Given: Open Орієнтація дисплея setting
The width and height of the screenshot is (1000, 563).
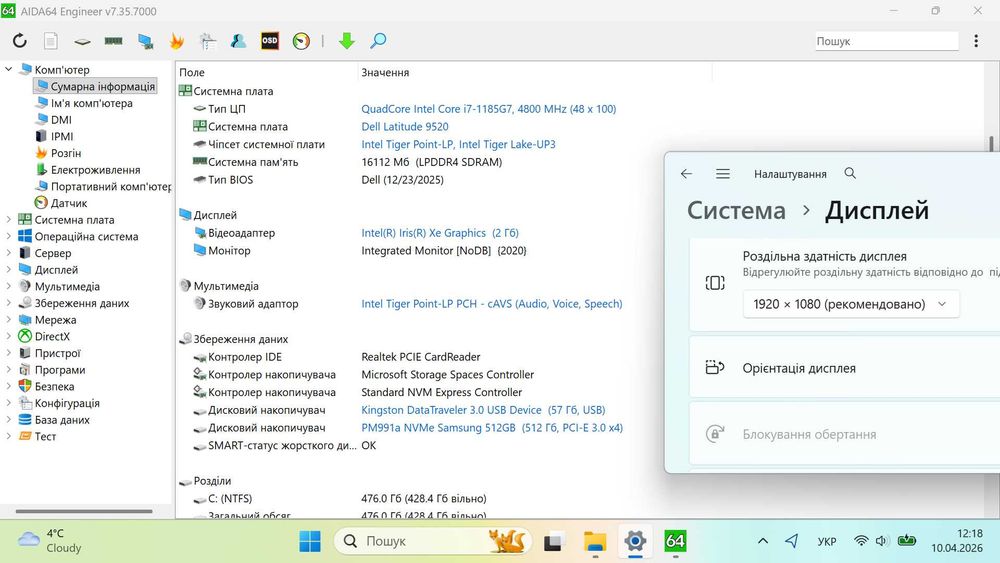Looking at the screenshot, I should pyautogui.click(x=845, y=368).
